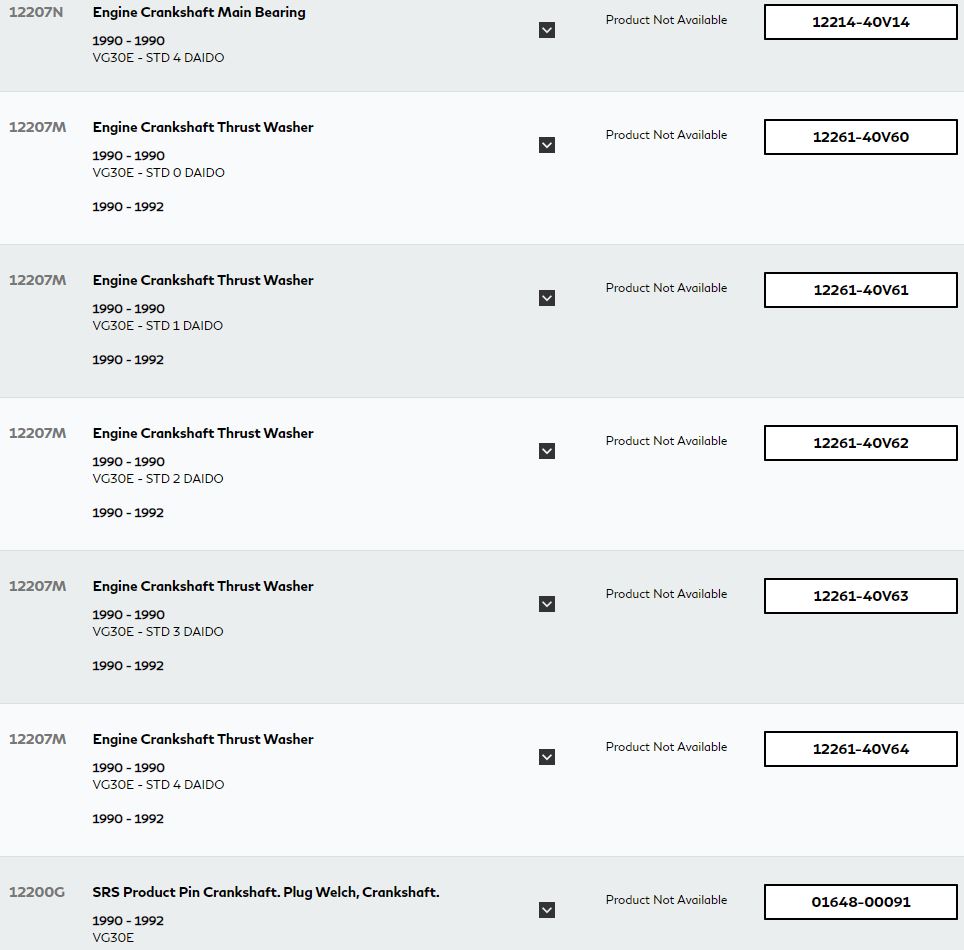Click Product Not Available beside 12261-40V60

coord(666,135)
